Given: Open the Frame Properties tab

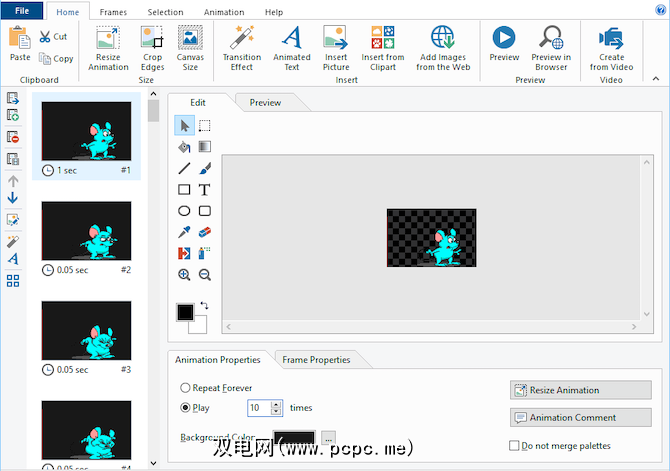Looking at the screenshot, I should (x=316, y=360).
